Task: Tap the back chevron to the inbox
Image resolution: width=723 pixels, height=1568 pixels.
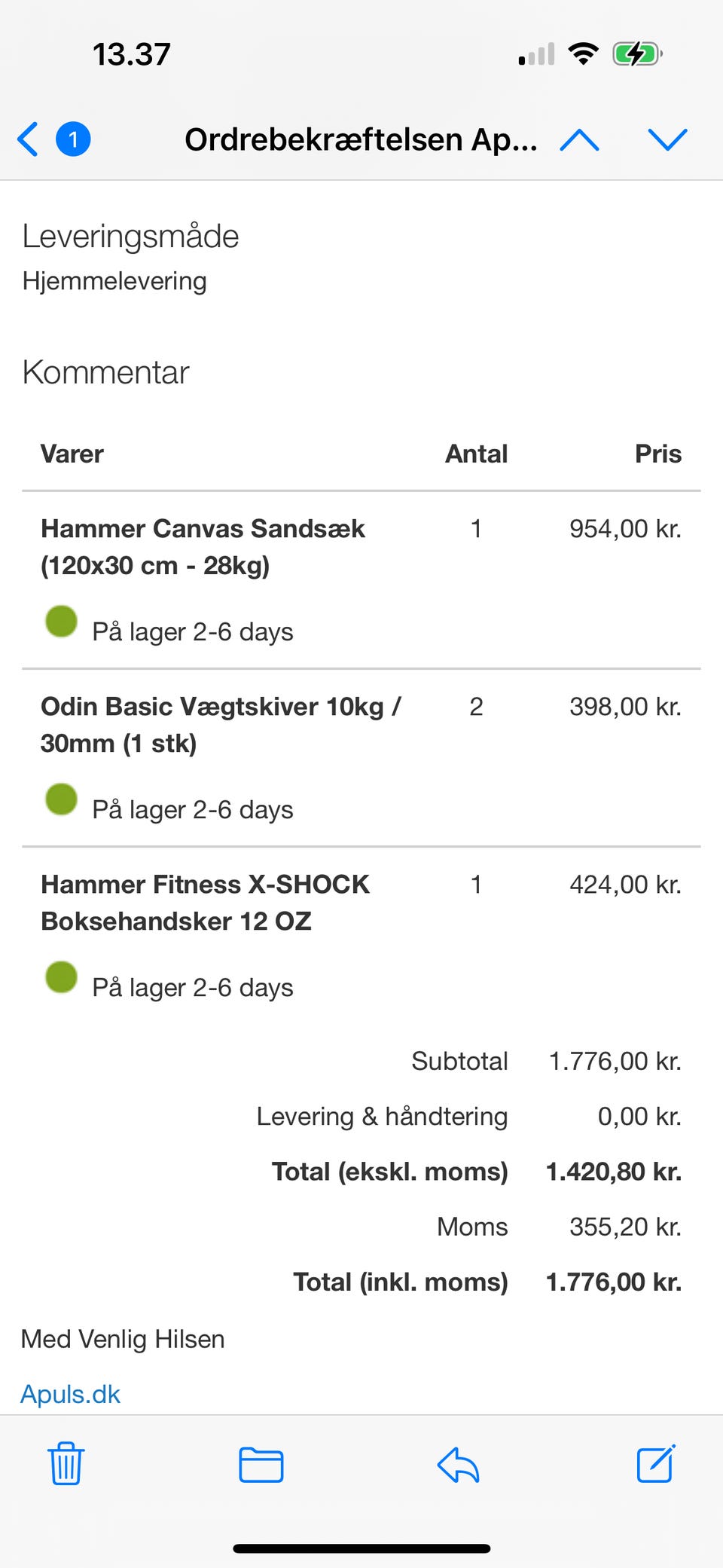Action: tap(29, 139)
